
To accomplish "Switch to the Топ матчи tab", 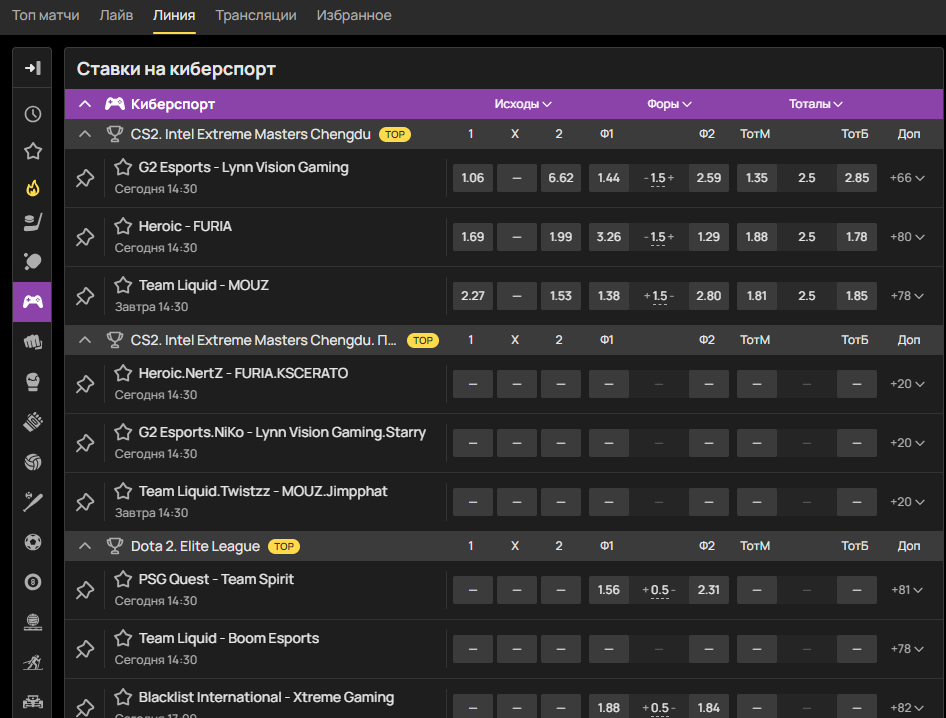I will point(46,15).
